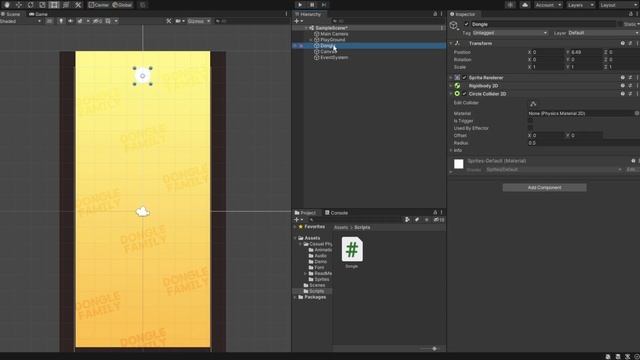Open the Collab icon near Account
Image resolution: width=640 pixels, height=360 pixels.
pyautogui.click(x=510, y=5)
